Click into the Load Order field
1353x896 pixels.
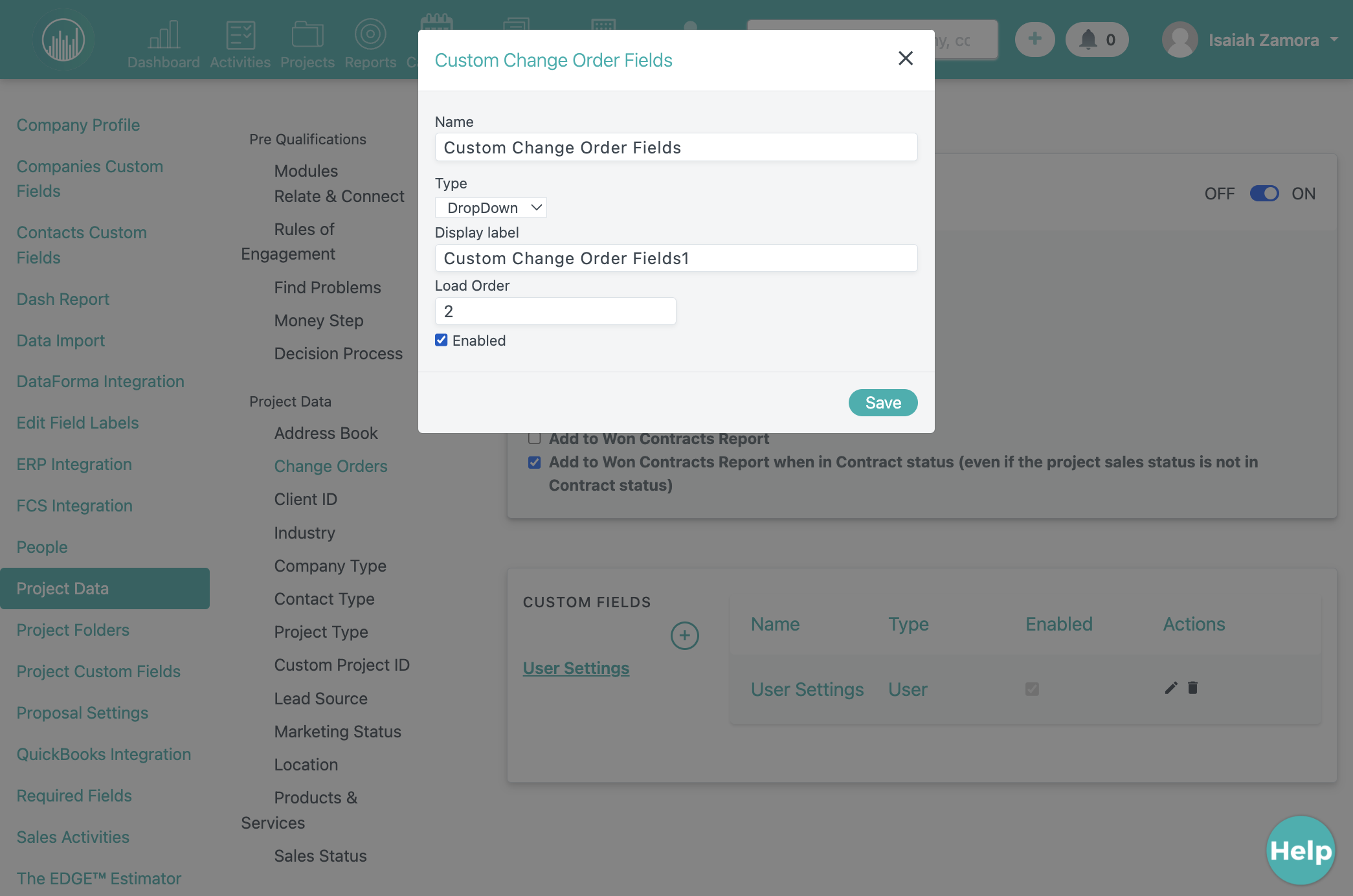coord(555,311)
